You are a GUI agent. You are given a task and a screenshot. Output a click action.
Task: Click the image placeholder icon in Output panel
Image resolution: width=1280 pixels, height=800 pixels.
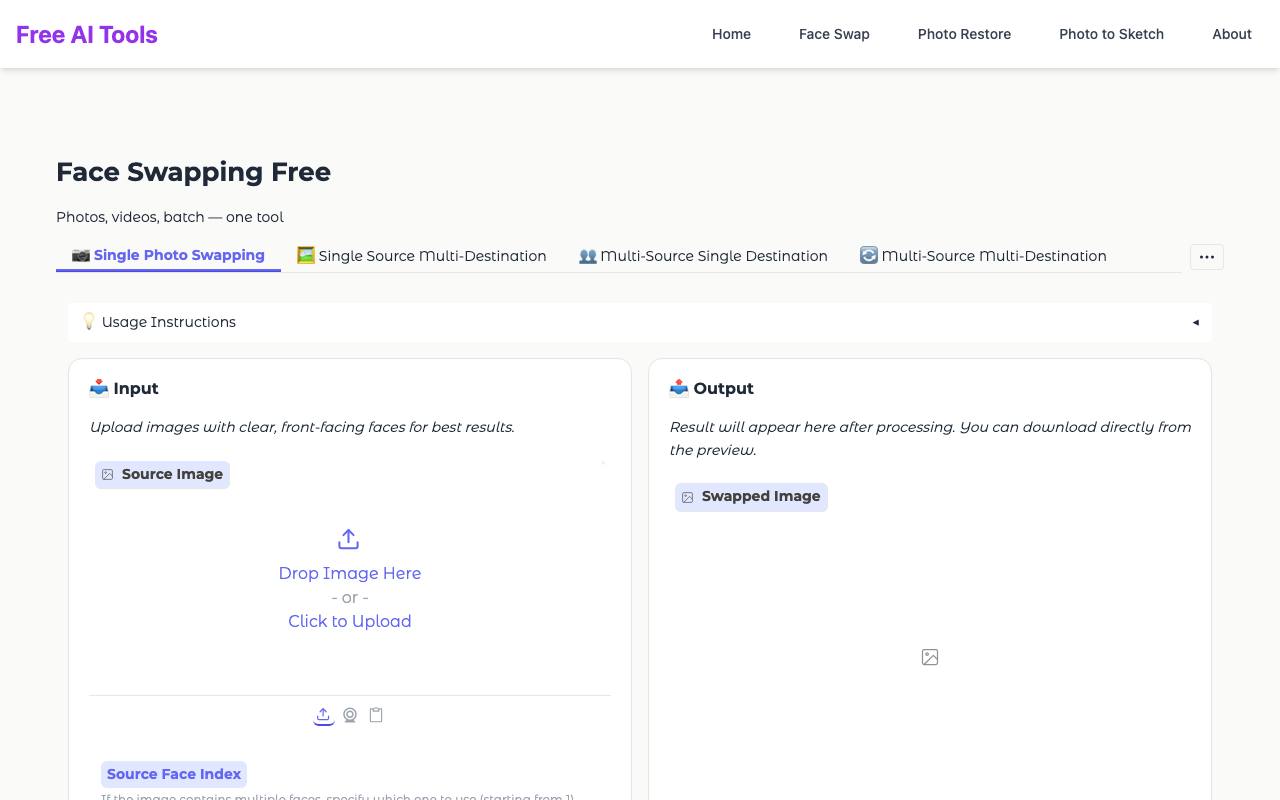pos(930,657)
